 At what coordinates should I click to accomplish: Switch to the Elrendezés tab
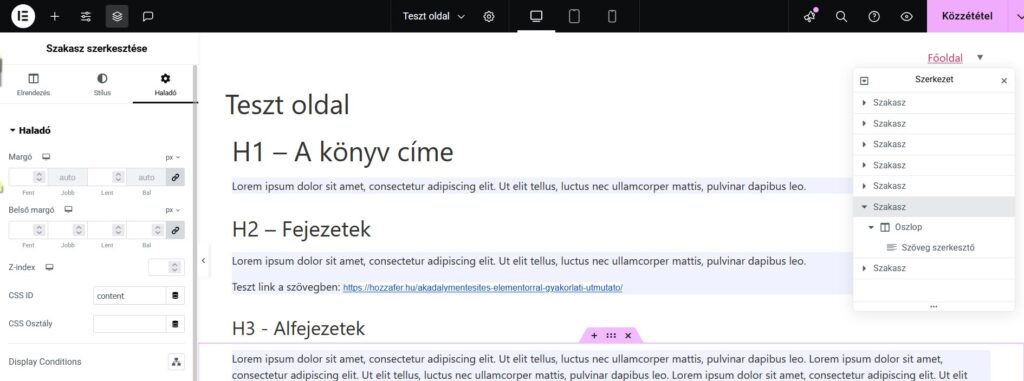[33, 84]
